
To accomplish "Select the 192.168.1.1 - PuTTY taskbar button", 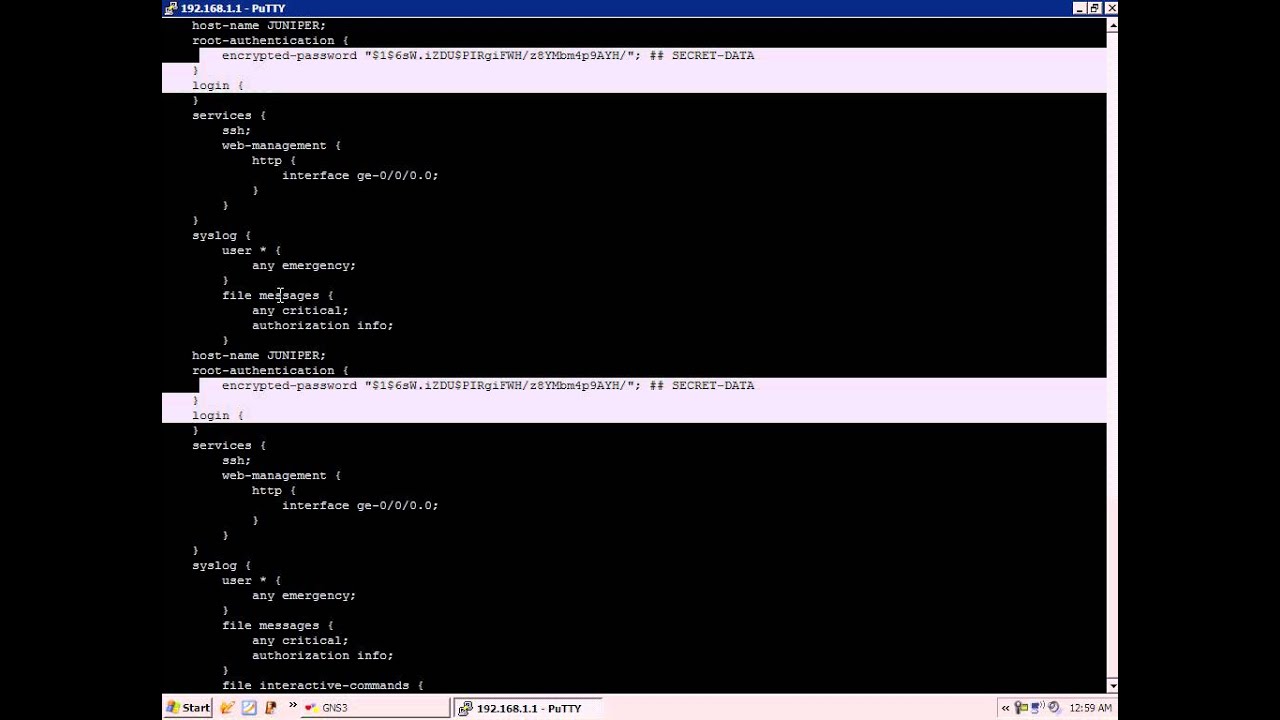I will click(528, 708).
